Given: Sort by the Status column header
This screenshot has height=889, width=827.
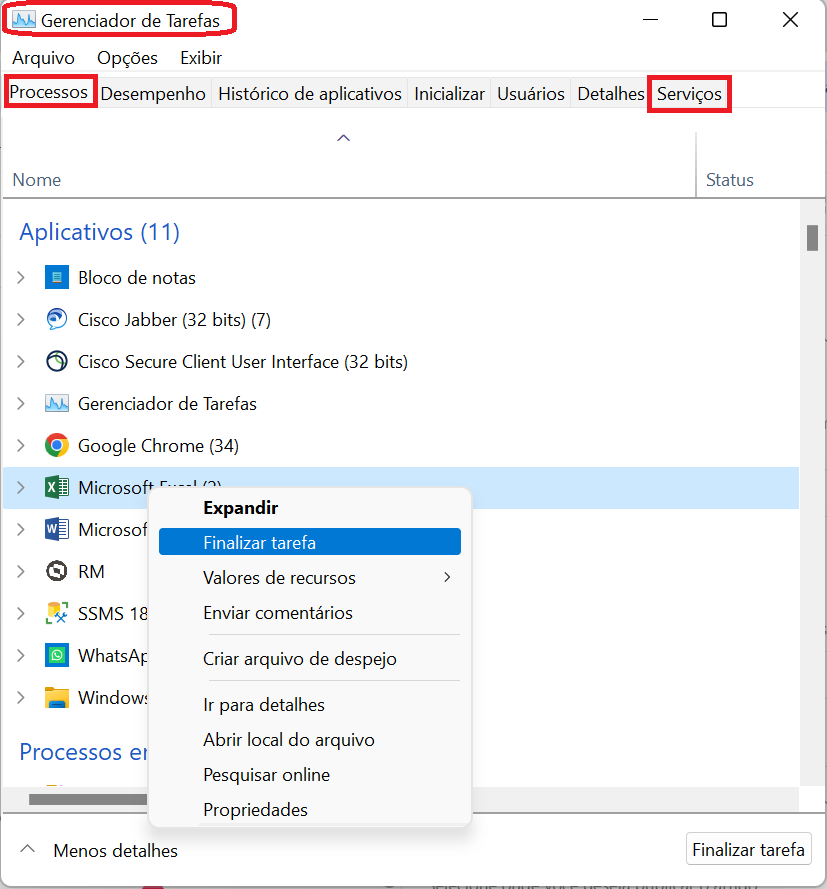Looking at the screenshot, I should click(x=730, y=180).
